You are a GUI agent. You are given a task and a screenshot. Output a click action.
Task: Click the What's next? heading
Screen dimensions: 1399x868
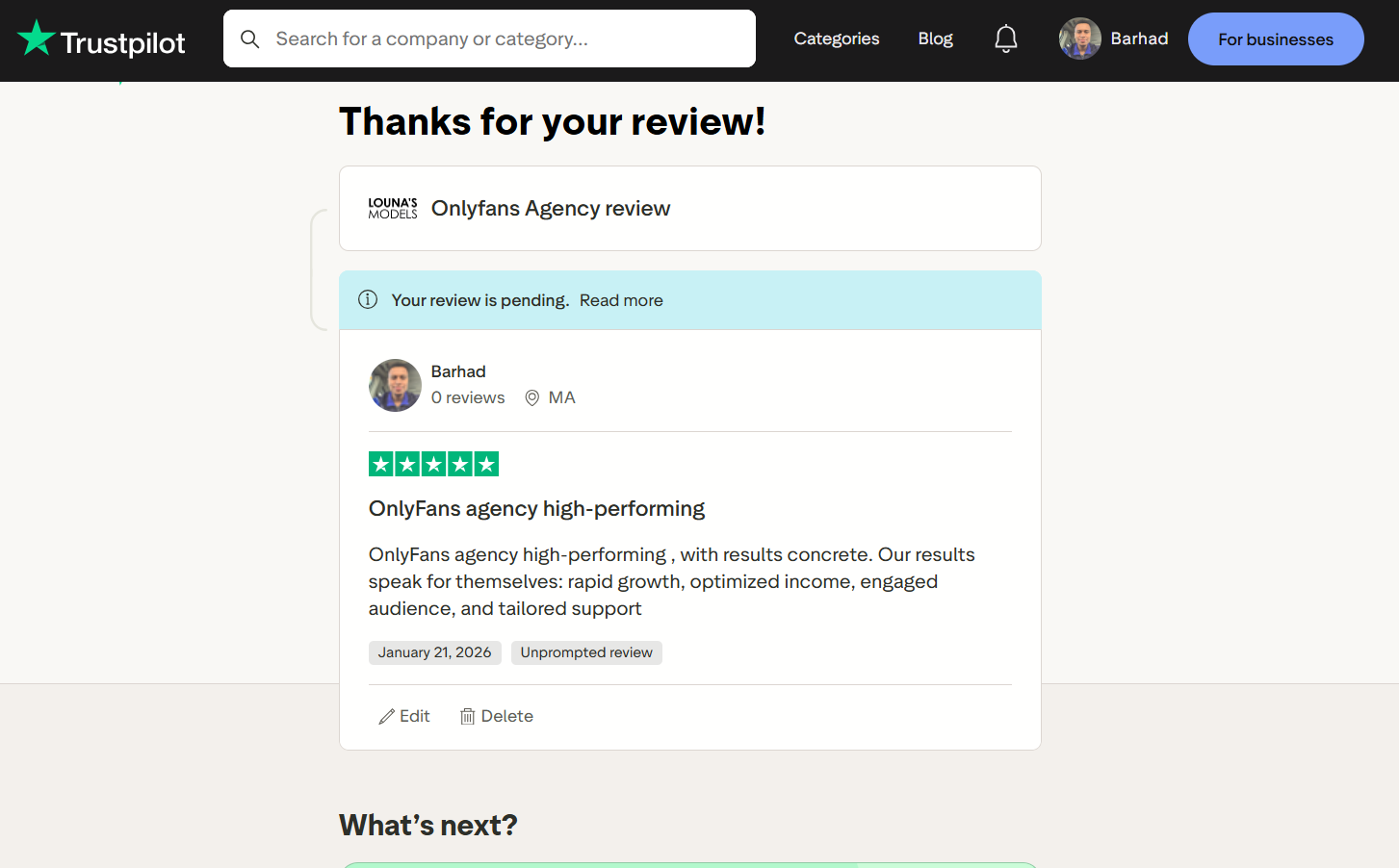click(x=428, y=825)
